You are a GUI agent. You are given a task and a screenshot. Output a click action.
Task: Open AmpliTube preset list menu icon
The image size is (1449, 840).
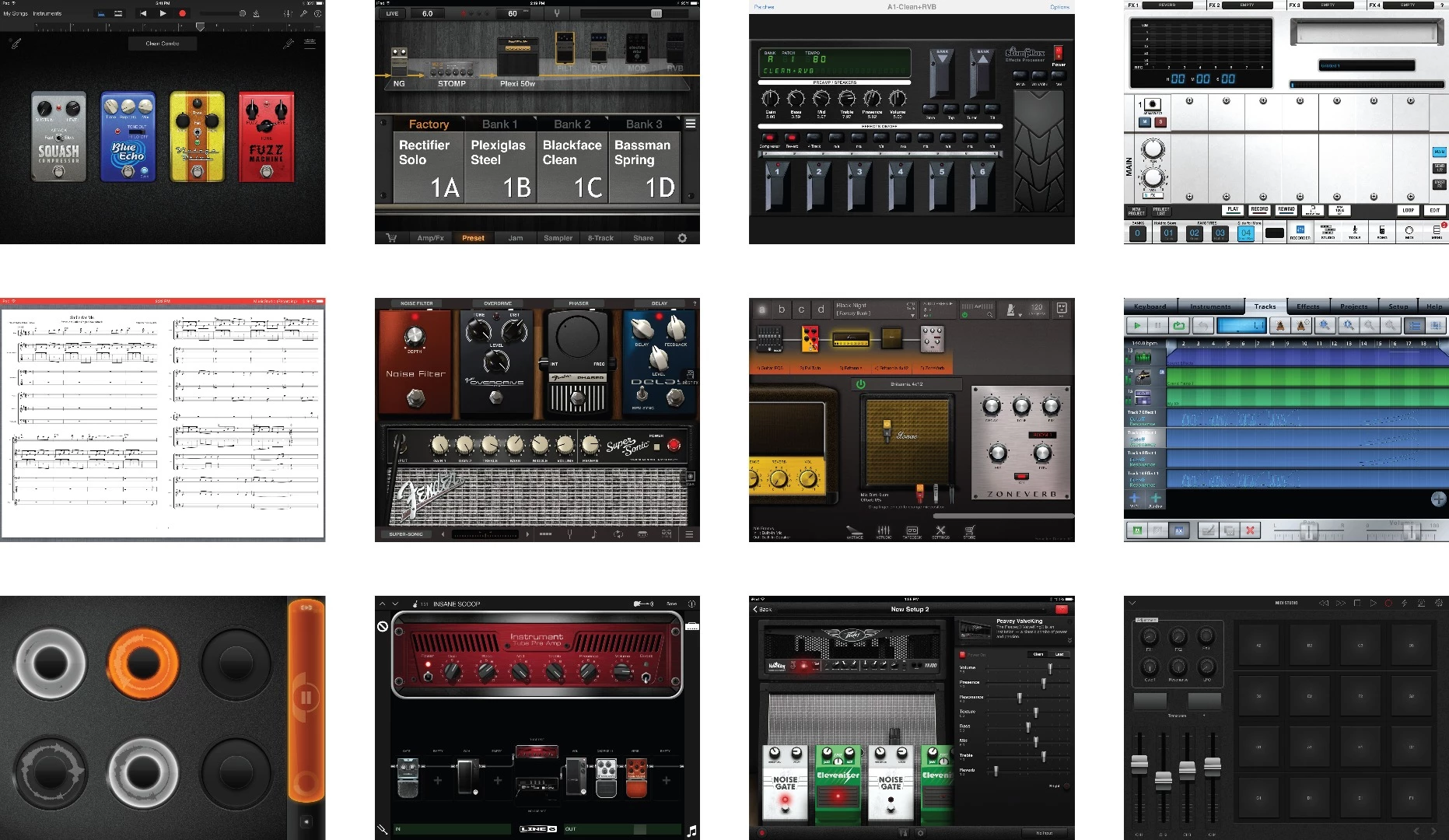coord(690,124)
